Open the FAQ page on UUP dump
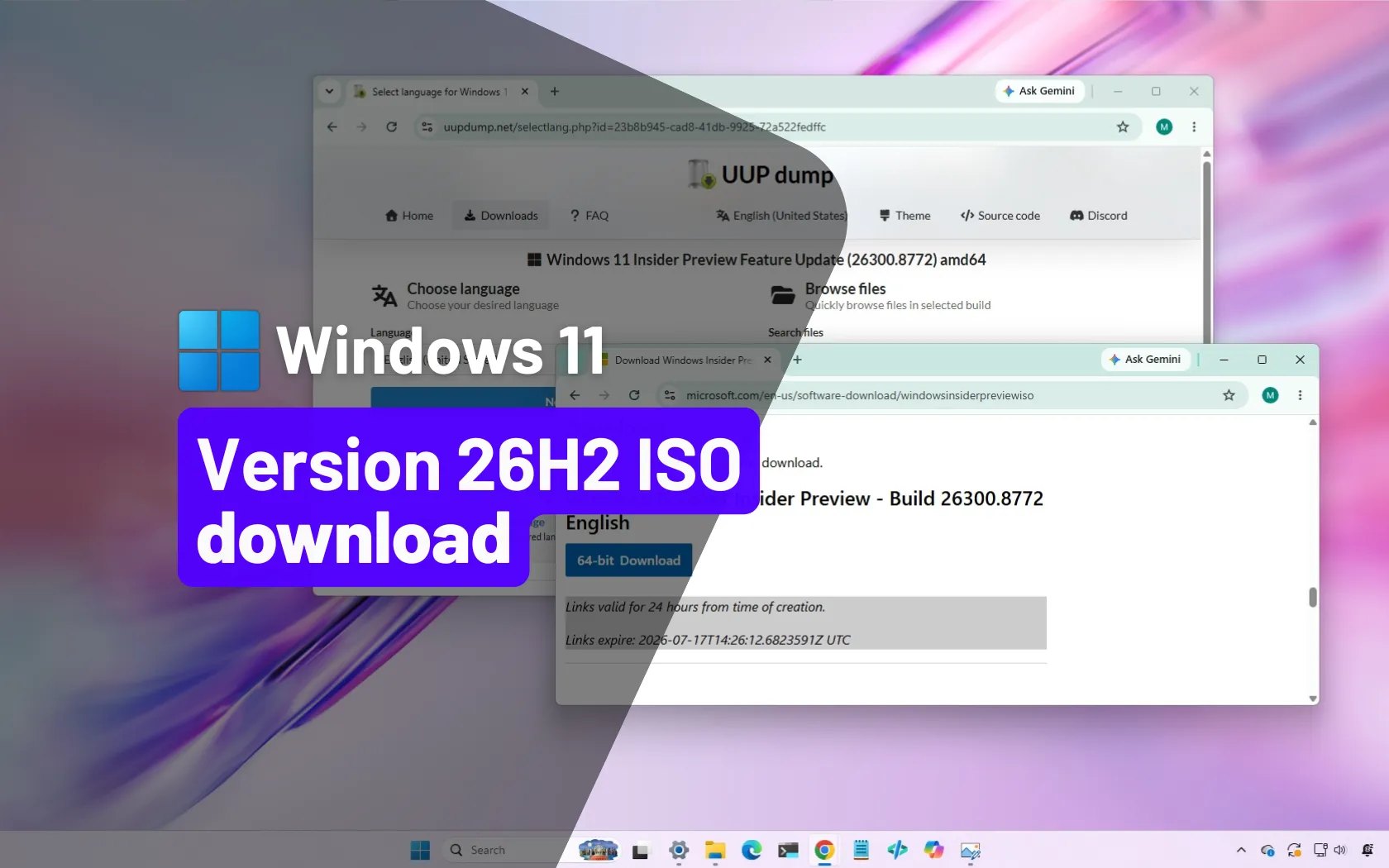Image resolution: width=1389 pixels, height=868 pixels. point(589,216)
